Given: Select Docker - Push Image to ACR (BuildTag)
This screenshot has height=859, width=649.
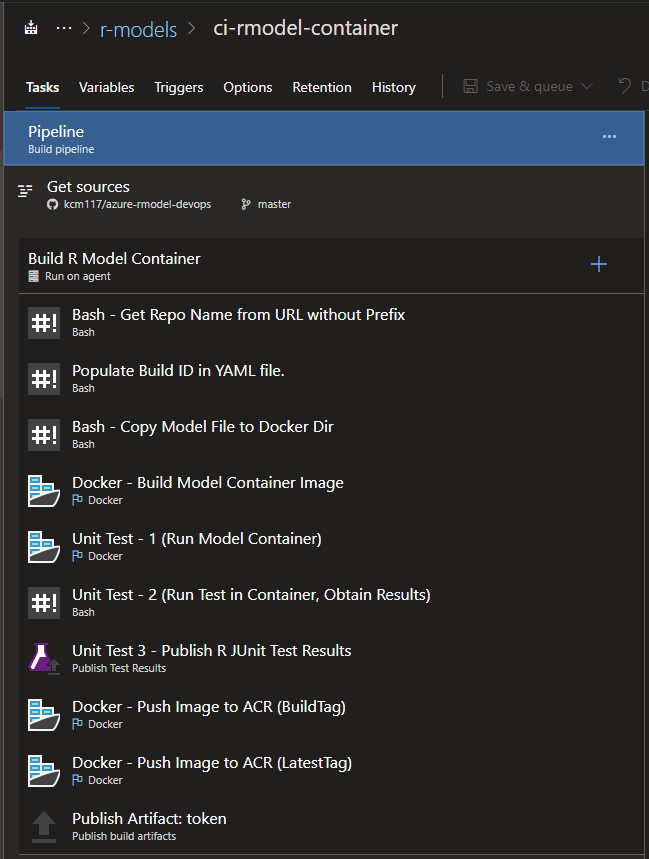Looking at the screenshot, I should (x=331, y=714).
